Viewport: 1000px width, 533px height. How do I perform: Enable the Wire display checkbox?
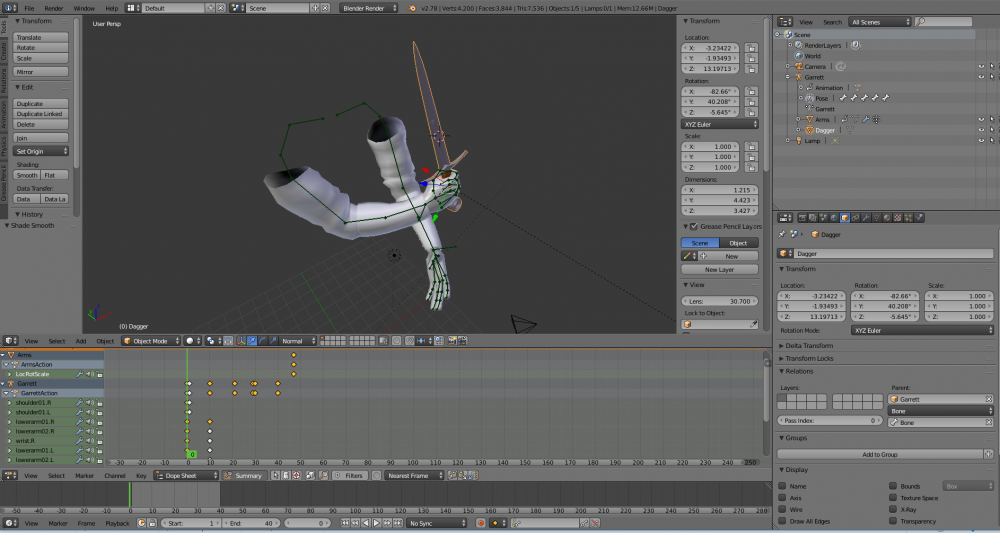click(783, 508)
